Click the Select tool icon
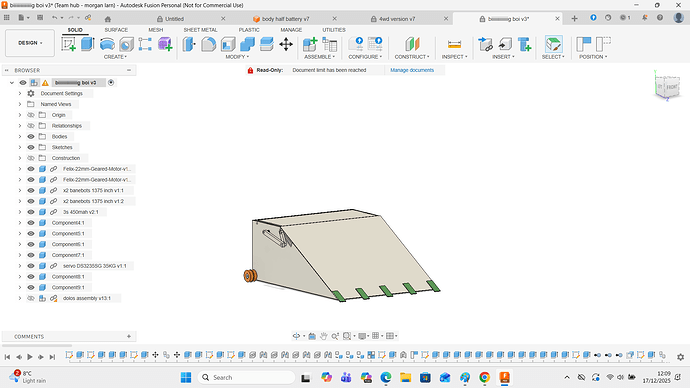690x388 pixels. click(x=553, y=44)
